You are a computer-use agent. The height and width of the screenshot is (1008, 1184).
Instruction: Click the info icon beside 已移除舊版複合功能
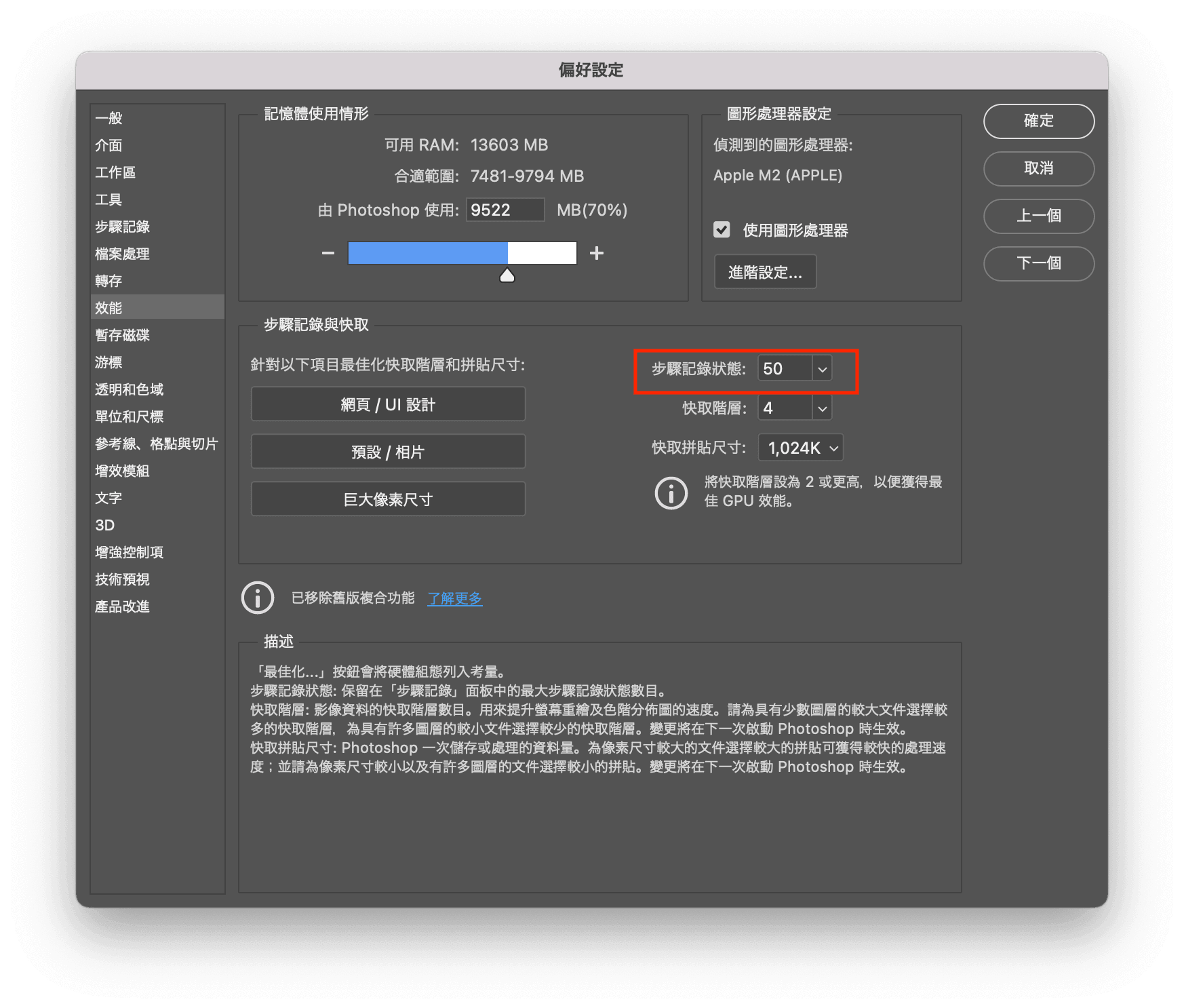[258, 598]
